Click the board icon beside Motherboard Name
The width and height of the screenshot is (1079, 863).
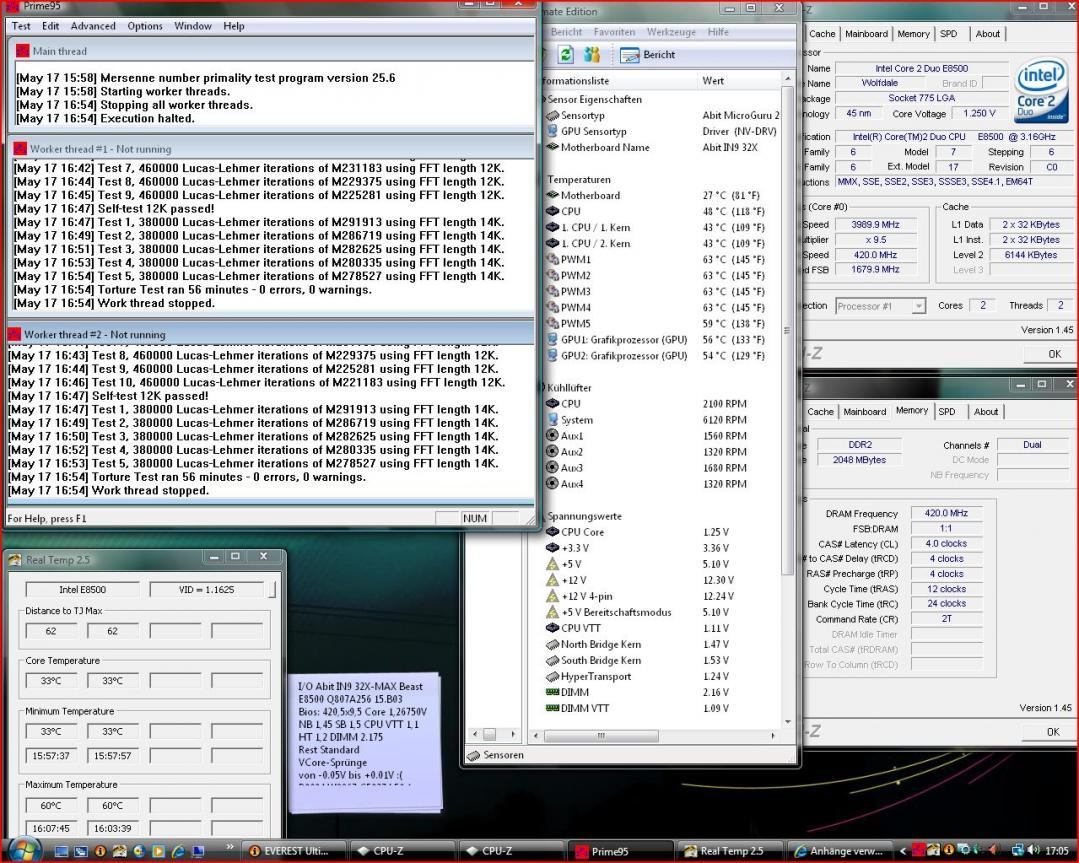(552, 147)
